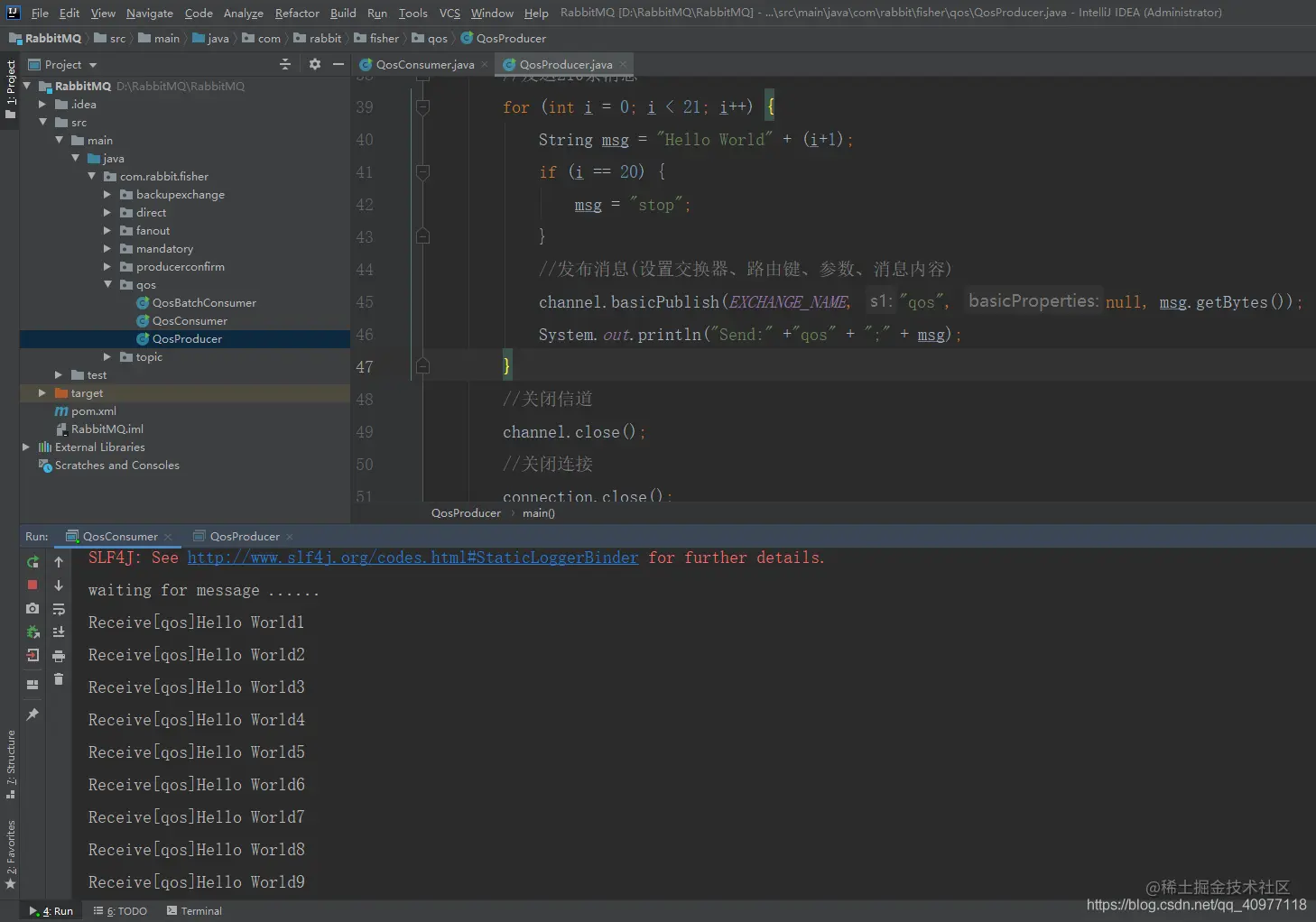Screen dimensions: 1316x922
Task: Open the File menu
Action: (40, 13)
